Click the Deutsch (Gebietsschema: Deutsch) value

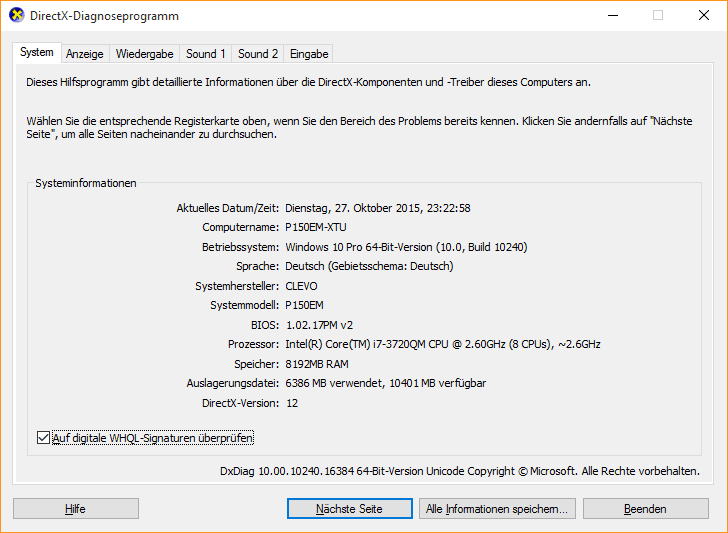[369, 266]
